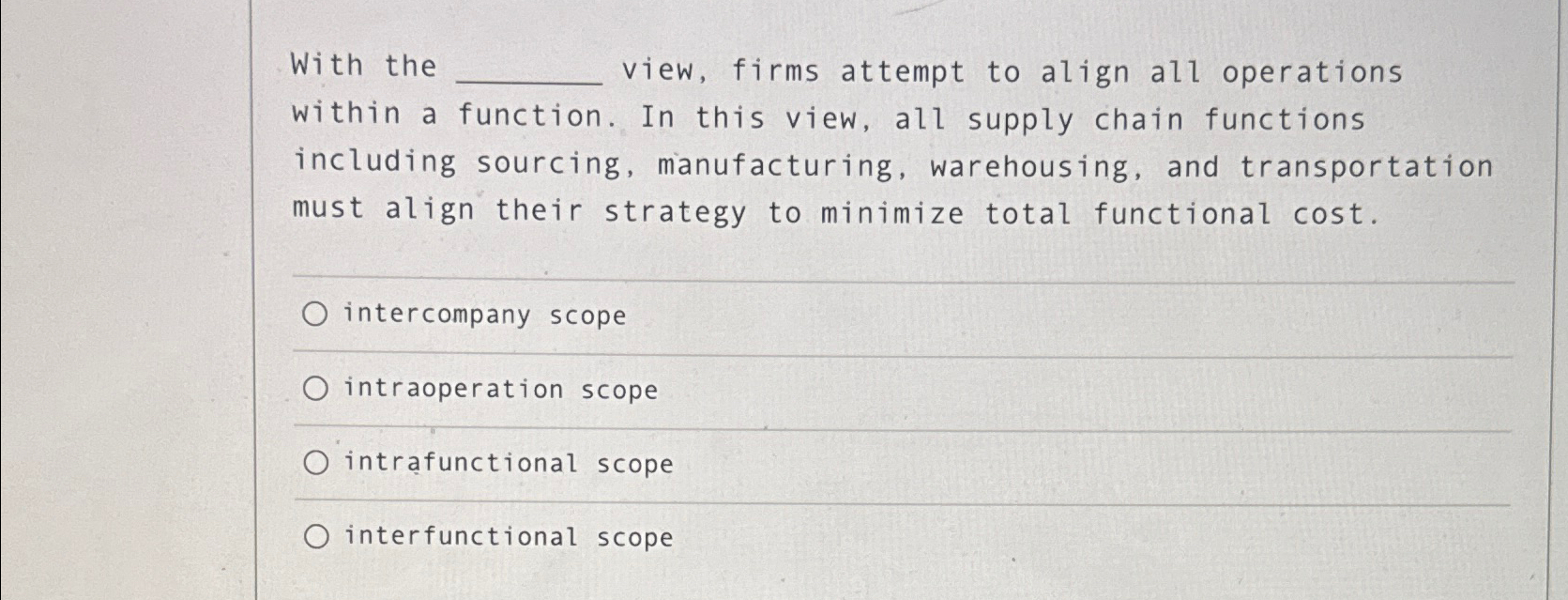The width and height of the screenshot is (1568, 600).
Task: Click the circle next to interfunctional scope
Action: point(315,535)
